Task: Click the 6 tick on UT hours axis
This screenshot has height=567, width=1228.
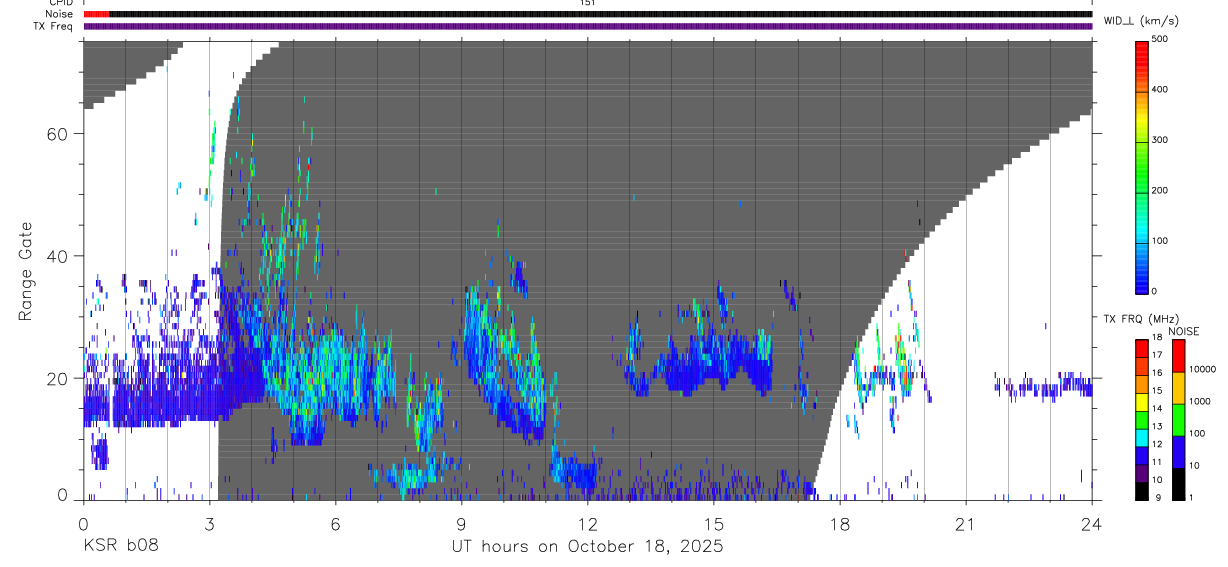Action: [x=335, y=524]
